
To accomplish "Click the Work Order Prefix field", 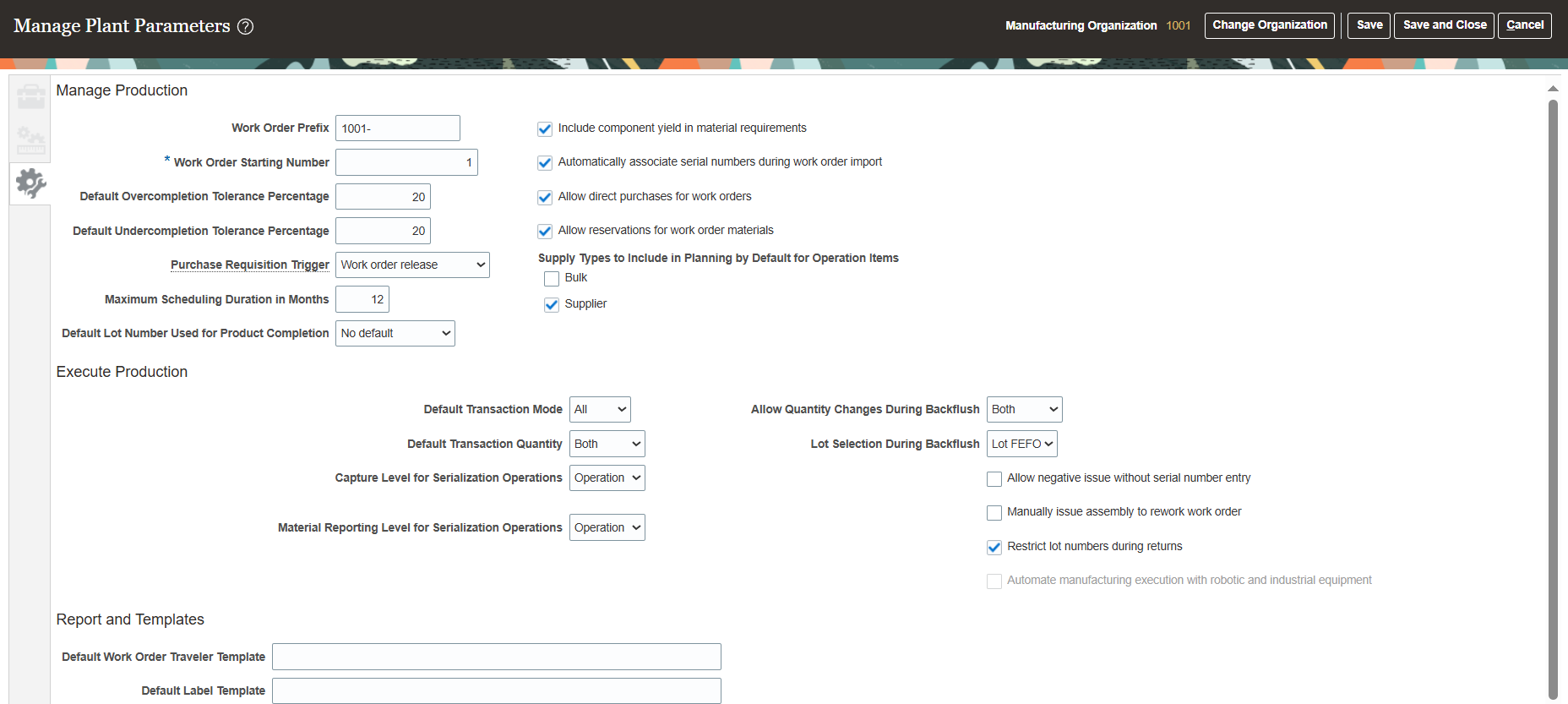I will 398,128.
